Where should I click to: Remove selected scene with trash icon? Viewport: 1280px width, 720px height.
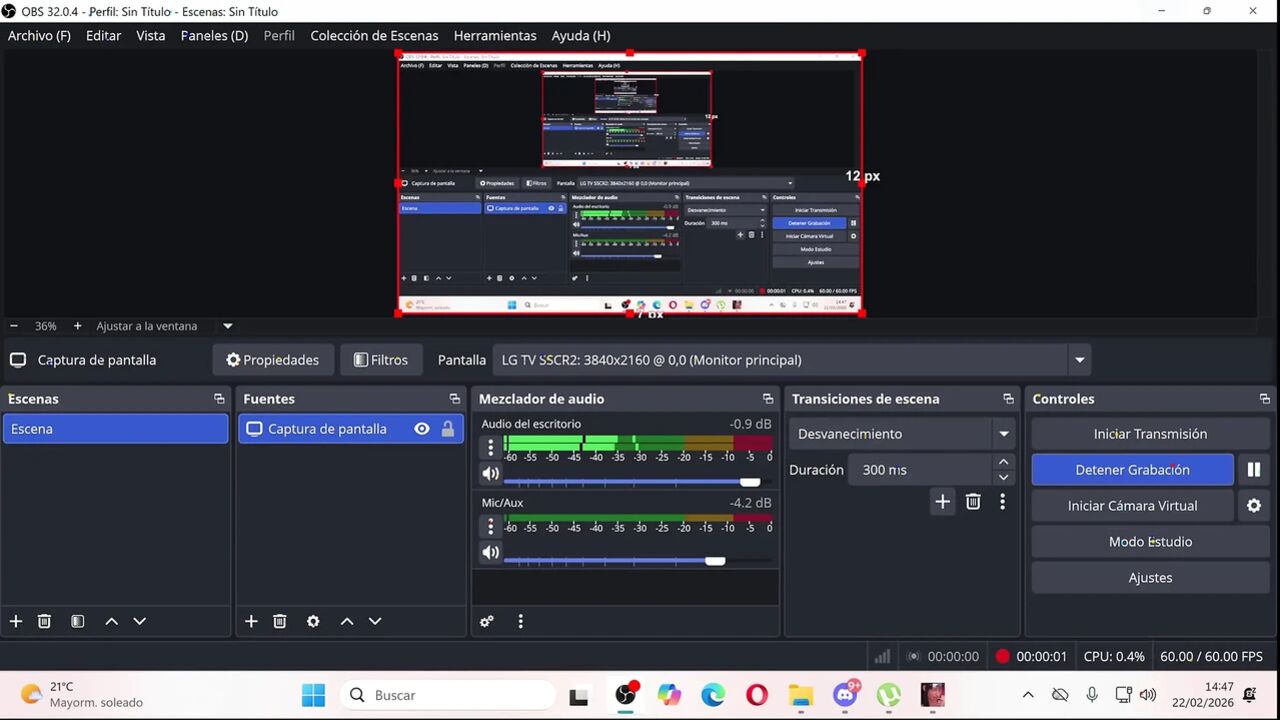point(44,621)
